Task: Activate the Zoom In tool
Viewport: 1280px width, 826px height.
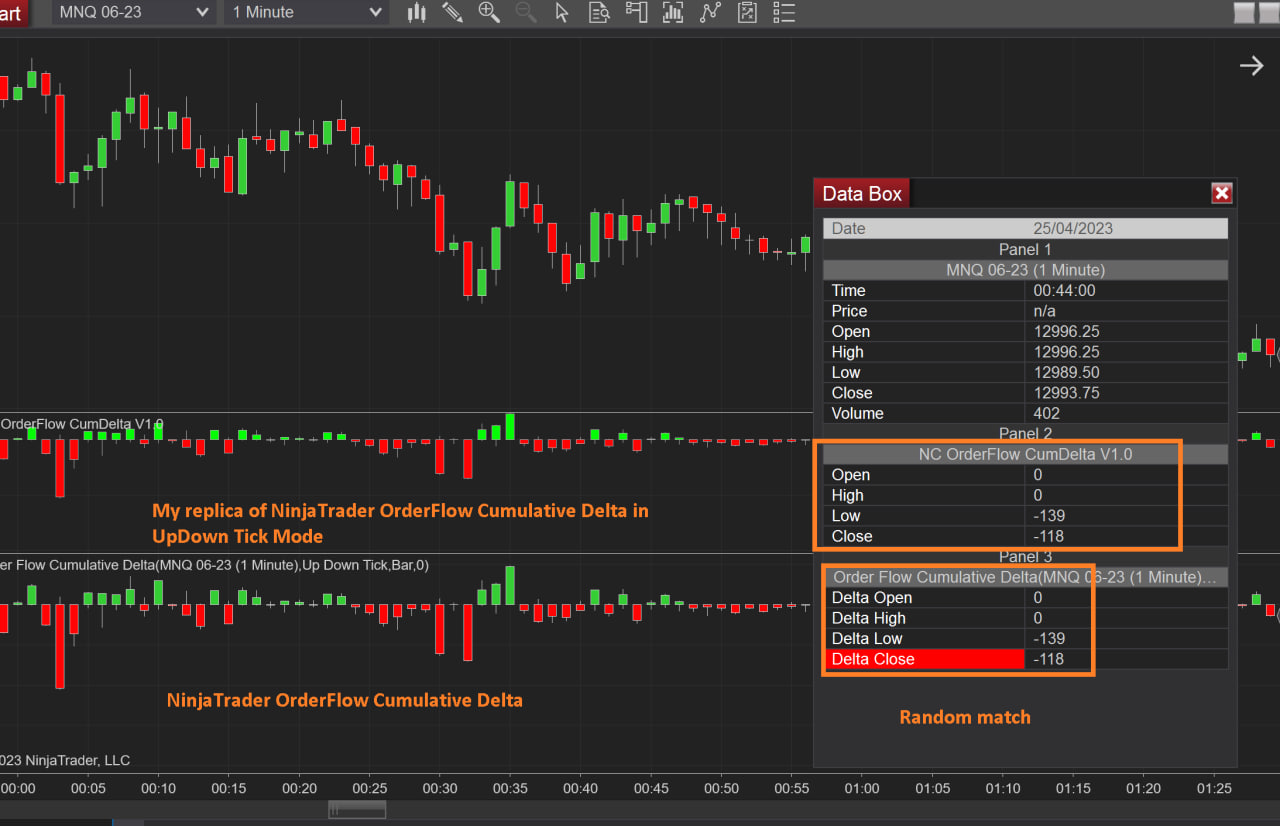Action: tap(489, 13)
